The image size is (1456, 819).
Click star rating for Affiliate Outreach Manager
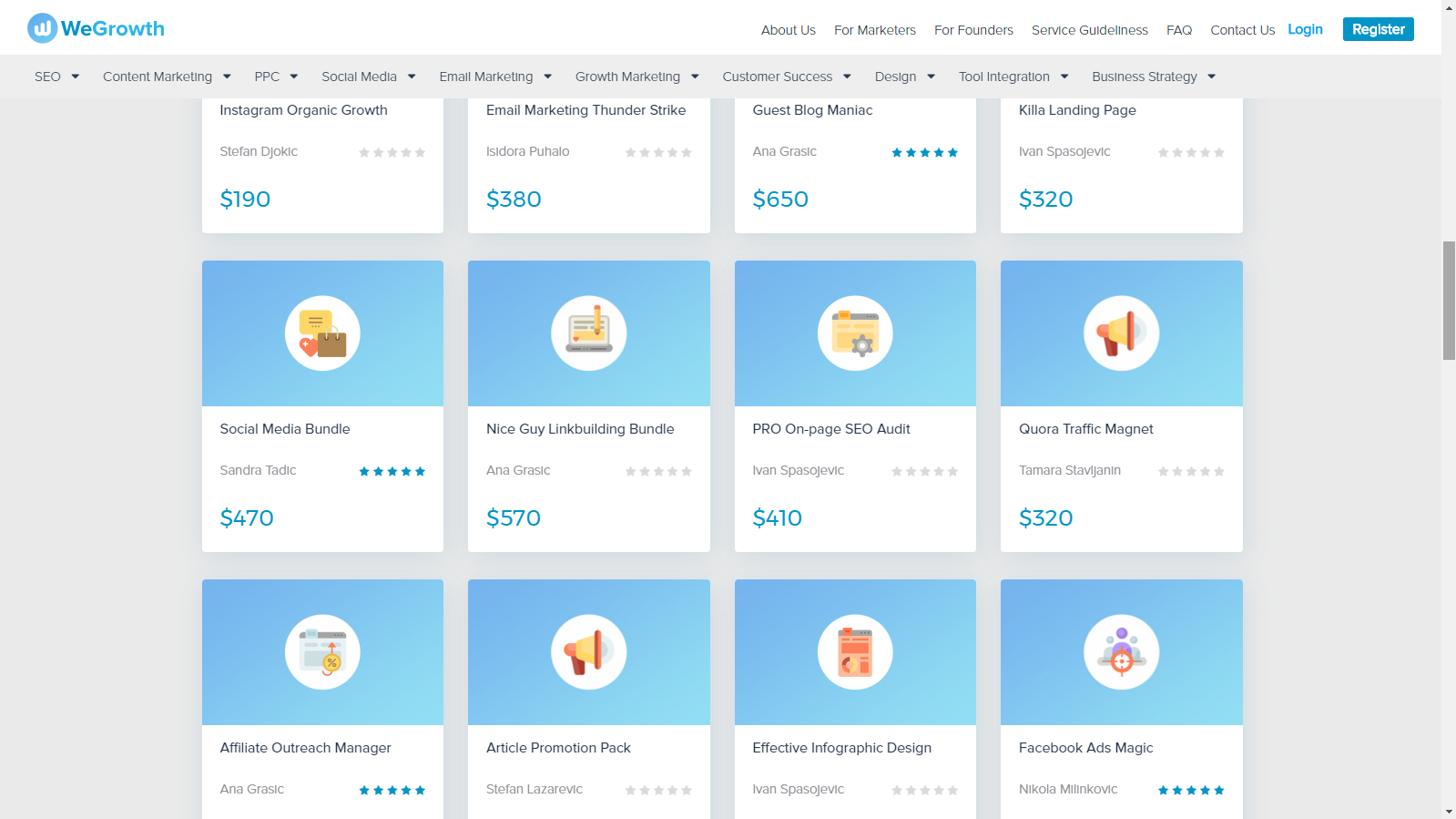[x=392, y=790]
